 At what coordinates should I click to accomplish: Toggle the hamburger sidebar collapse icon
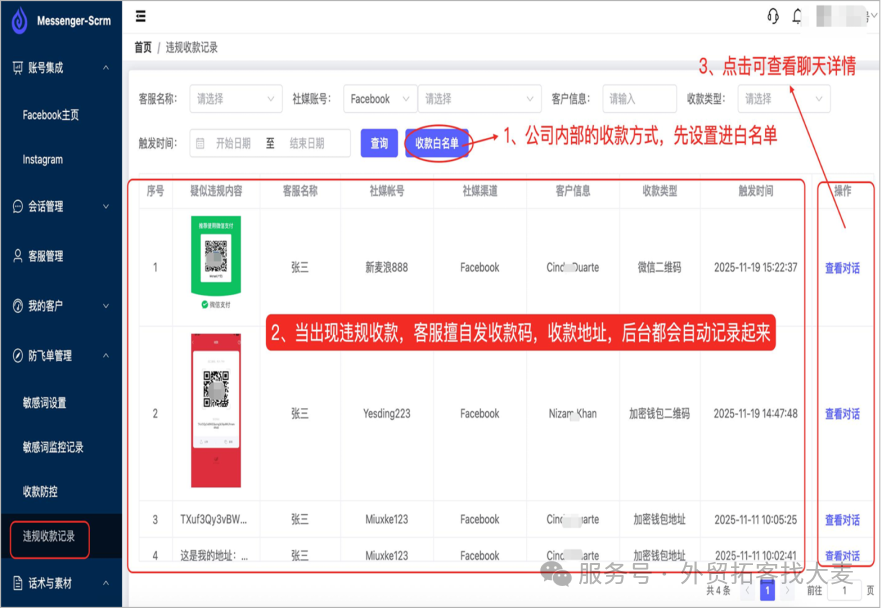coord(141,16)
